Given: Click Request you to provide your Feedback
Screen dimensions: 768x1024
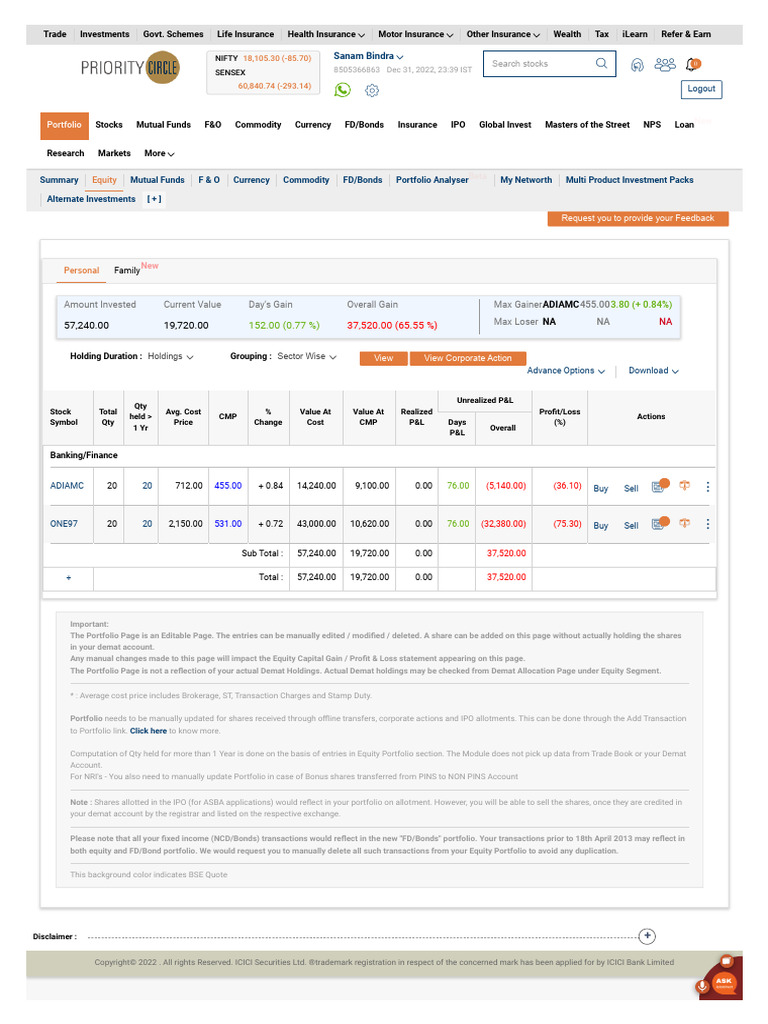Looking at the screenshot, I should tap(637, 218).
